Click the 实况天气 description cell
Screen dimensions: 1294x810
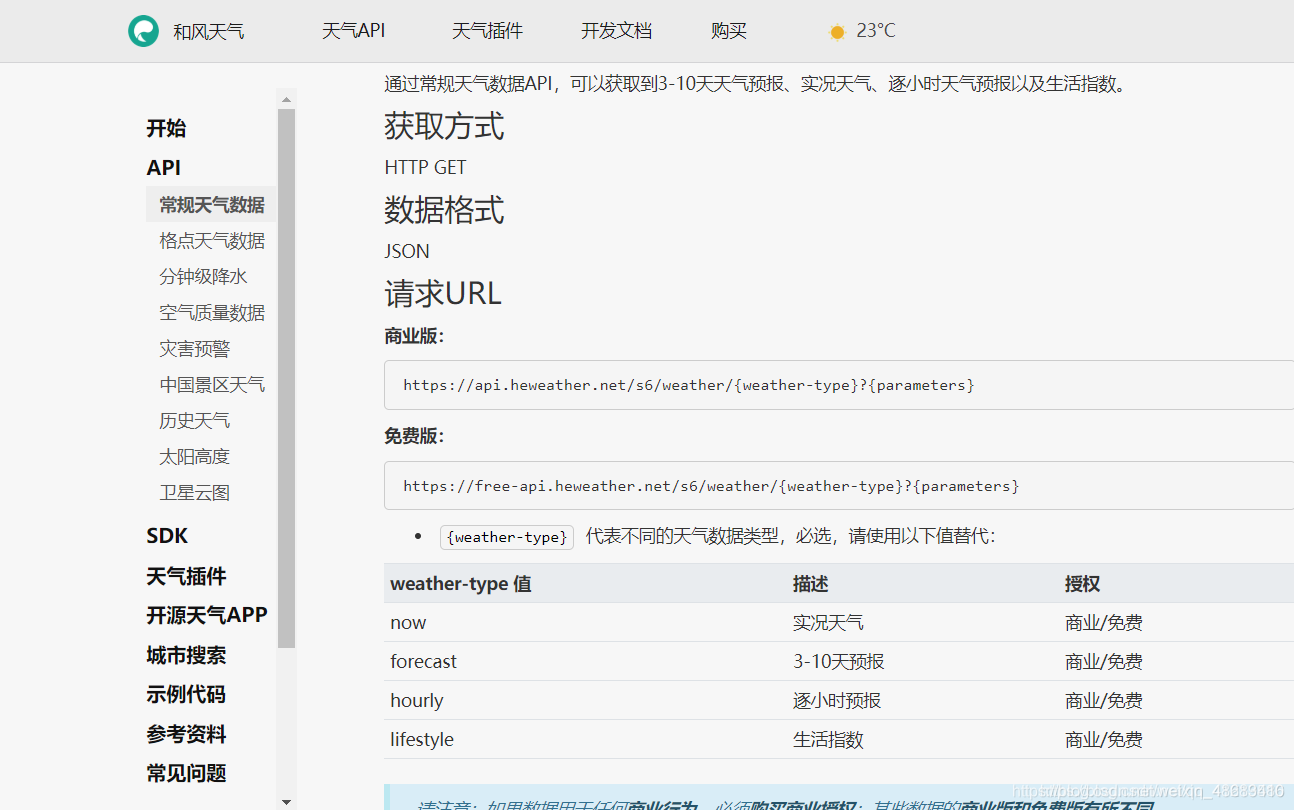pos(828,622)
